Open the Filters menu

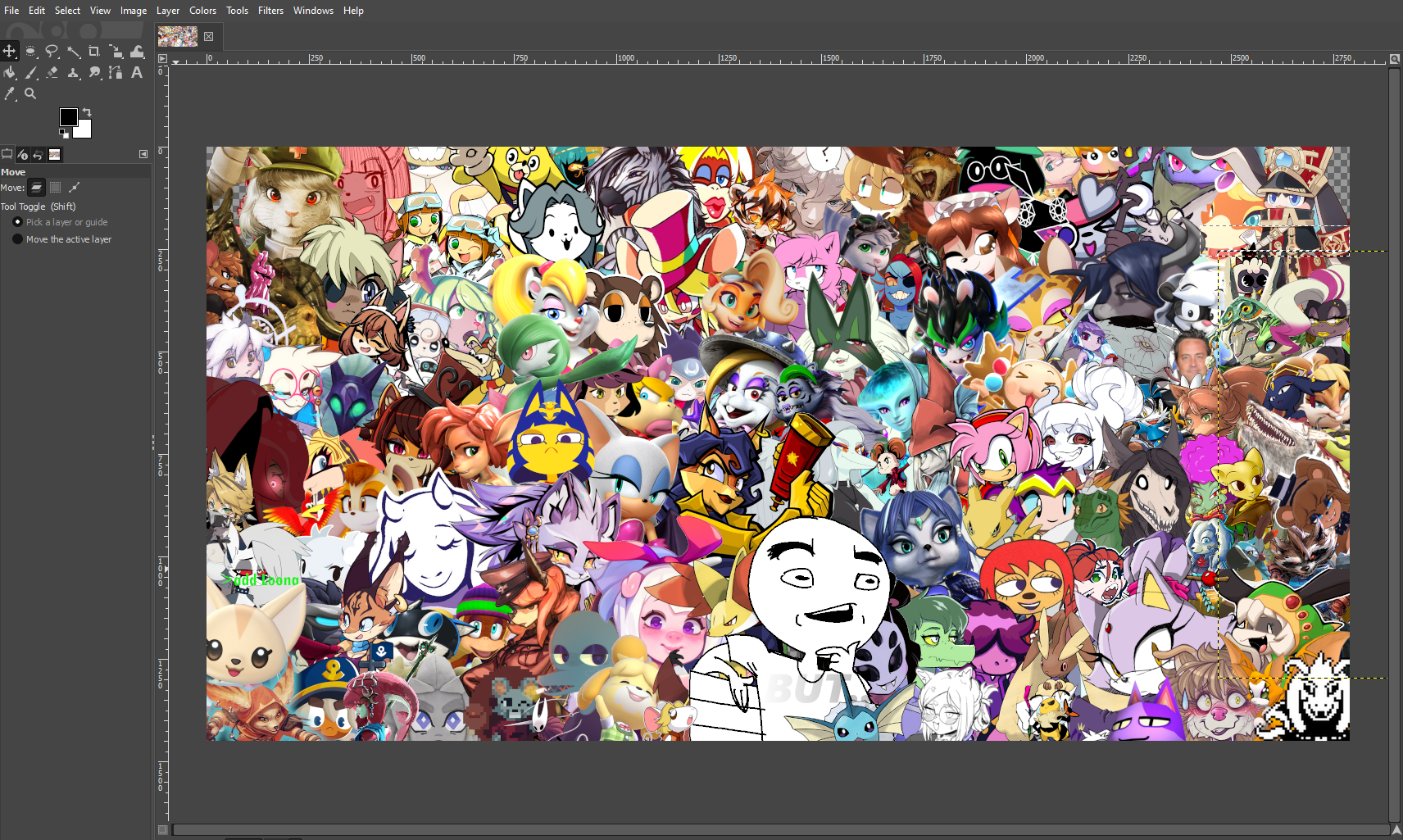pyautogui.click(x=270, y=11)
